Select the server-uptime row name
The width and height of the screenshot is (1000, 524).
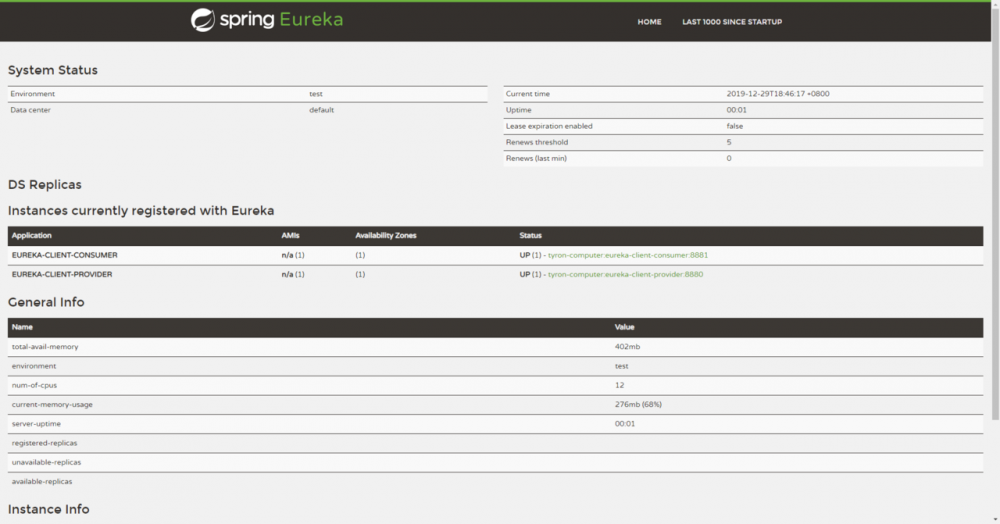36,423
